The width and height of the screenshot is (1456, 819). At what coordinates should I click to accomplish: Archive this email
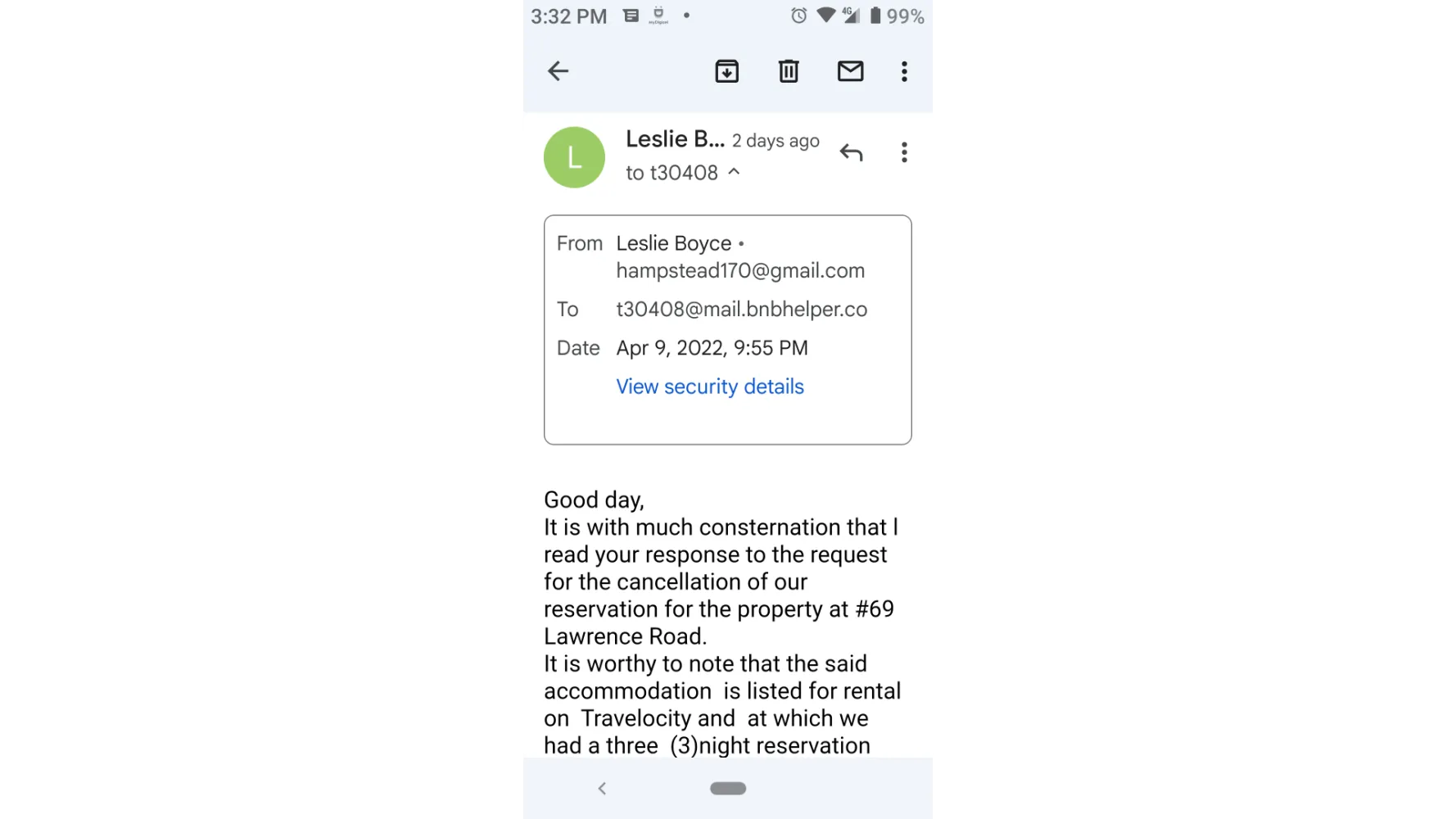pyautogui.click(x=726, y=71)
